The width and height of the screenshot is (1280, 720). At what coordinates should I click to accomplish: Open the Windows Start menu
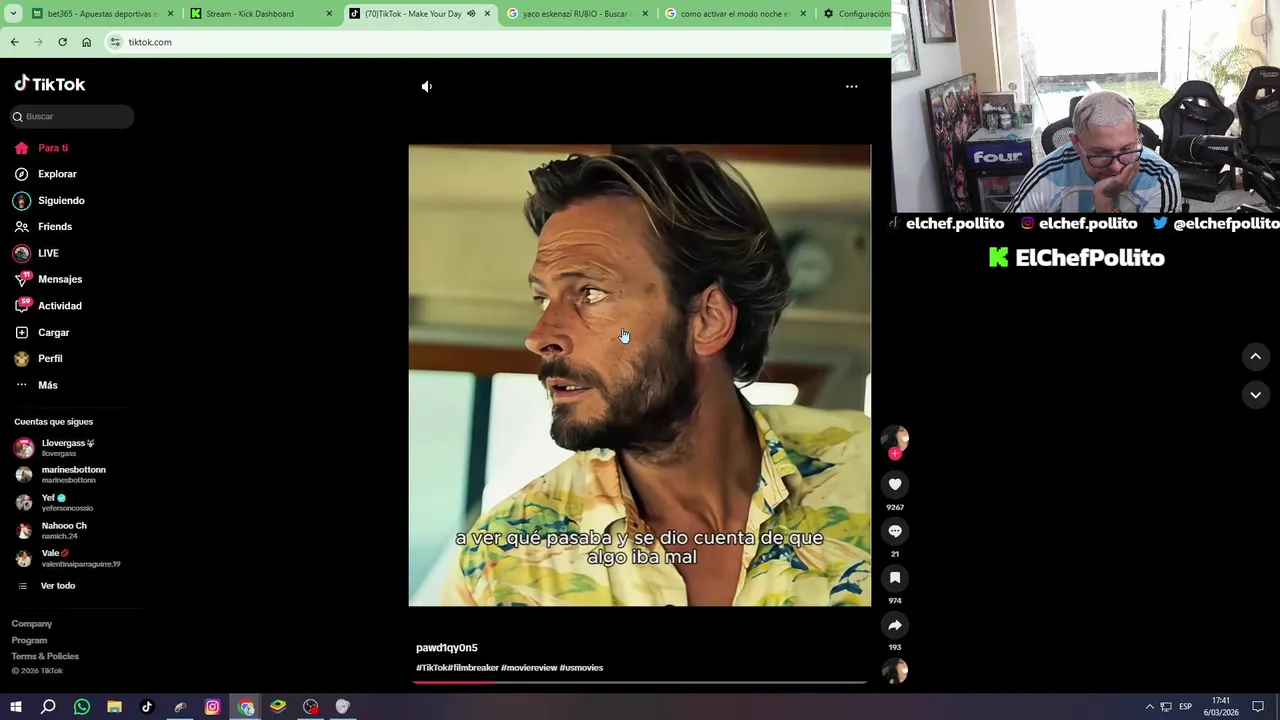[16, 707]
